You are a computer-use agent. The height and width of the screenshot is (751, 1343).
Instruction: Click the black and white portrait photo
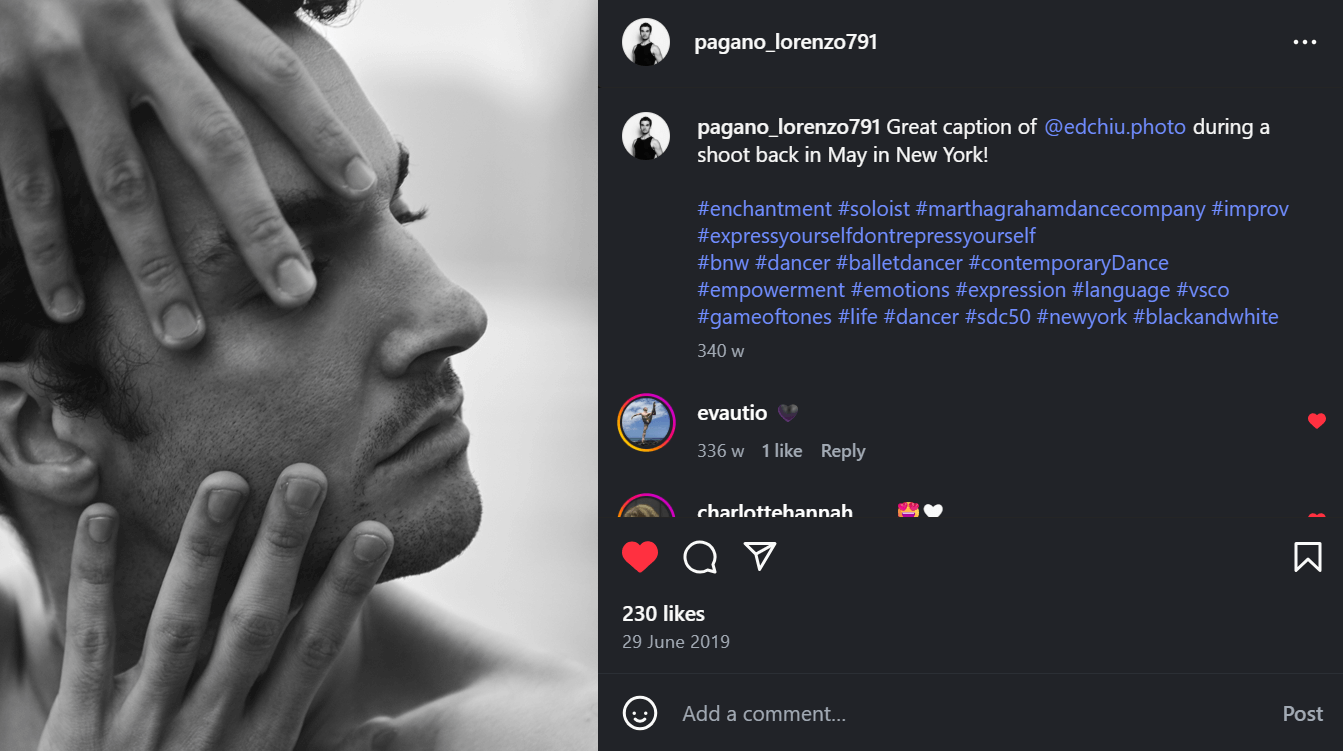click(x=299, y=375)
